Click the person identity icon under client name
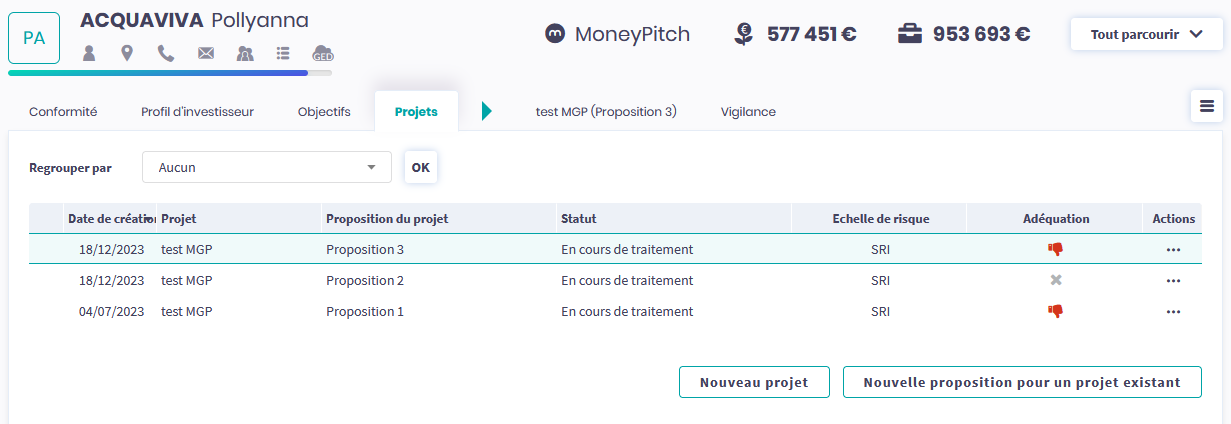Image resolution: width=1231 pixels, height=424 pixels. 89,53
